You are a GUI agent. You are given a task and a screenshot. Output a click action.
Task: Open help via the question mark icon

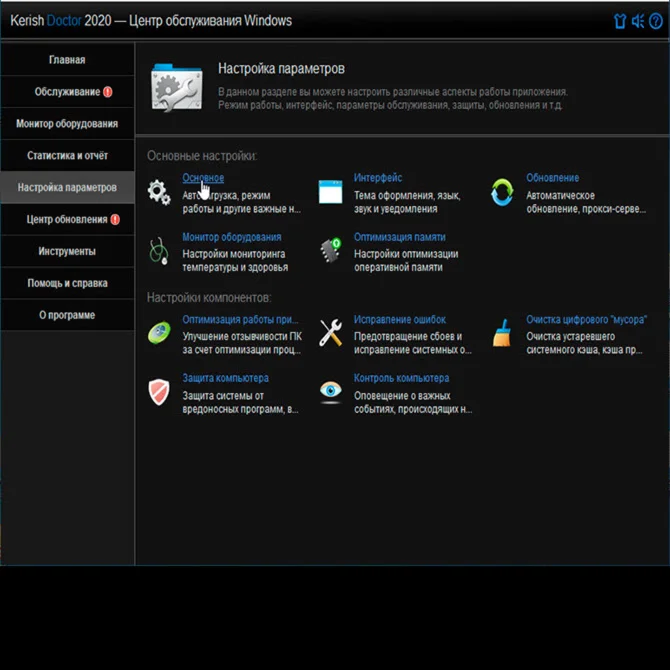click(655, 21)
